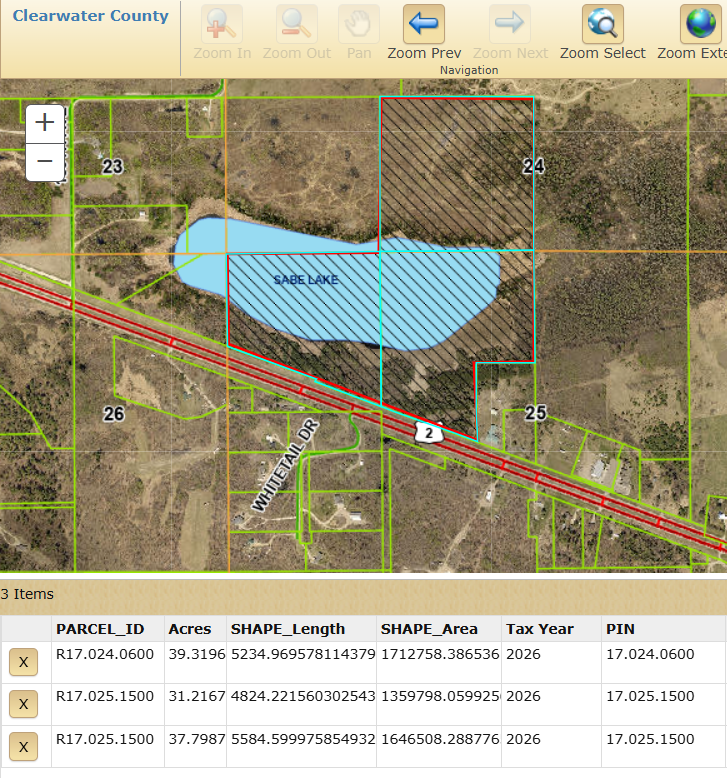Click the SHAPE_Area column header

429,629
